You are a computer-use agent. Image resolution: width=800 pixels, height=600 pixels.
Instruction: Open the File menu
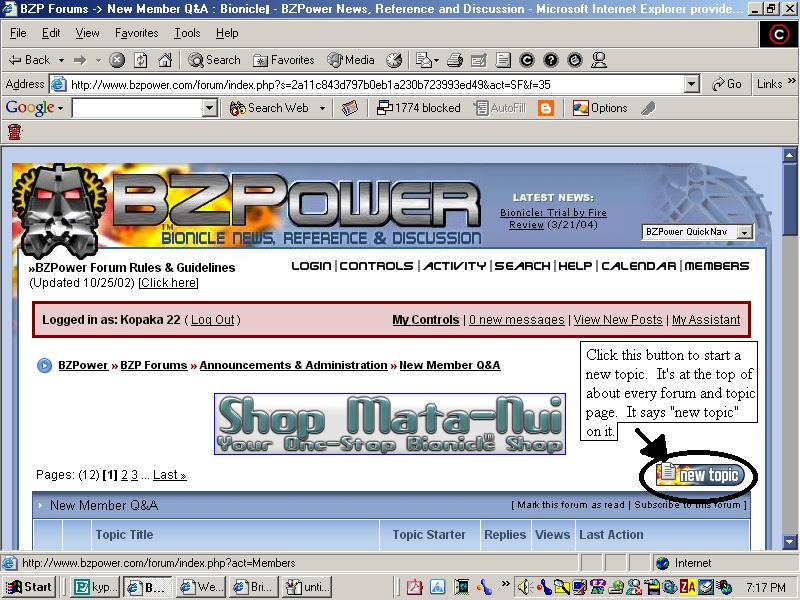pos(18,33)
